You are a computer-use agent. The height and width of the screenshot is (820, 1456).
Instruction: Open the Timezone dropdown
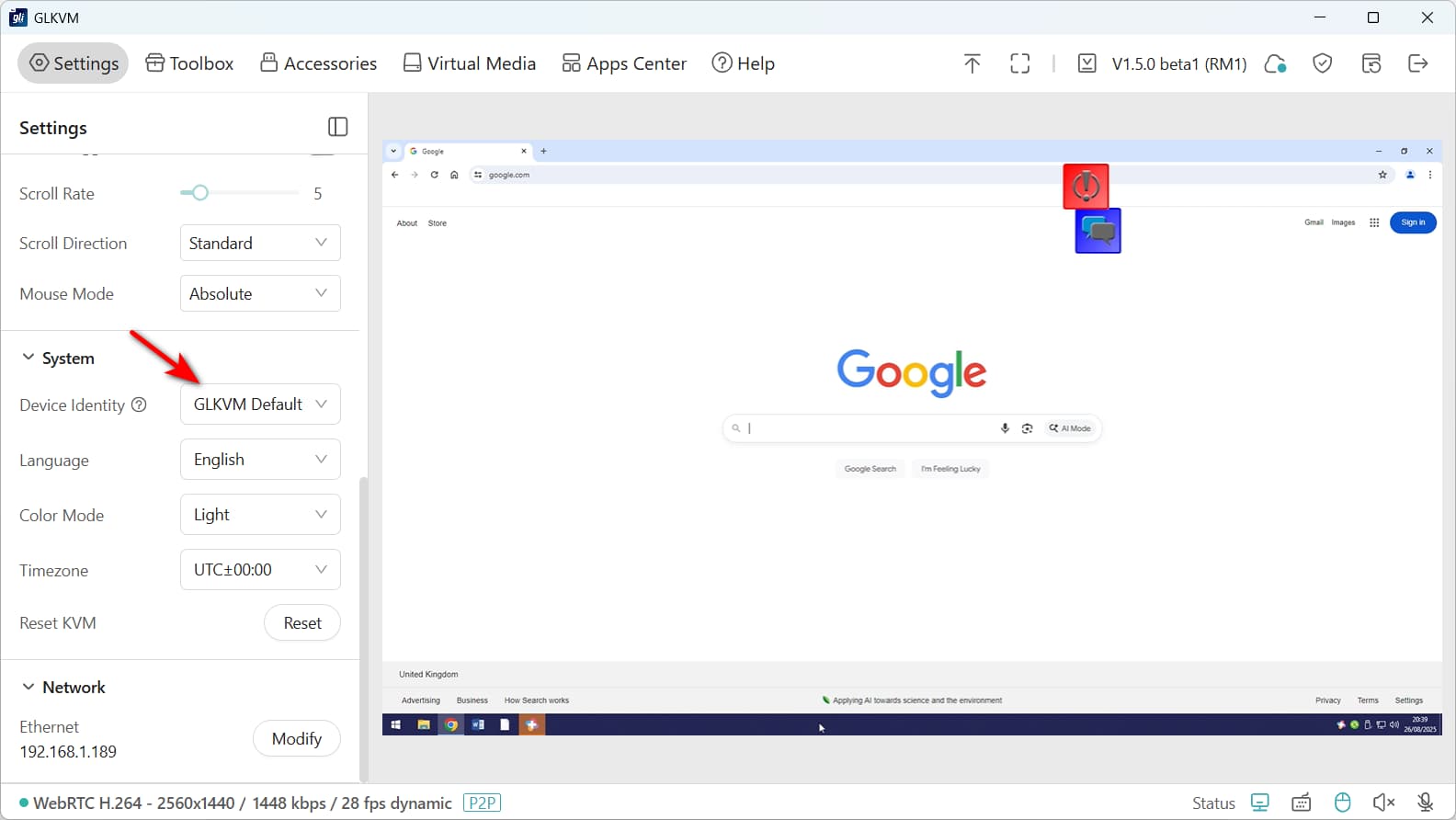[x=260, y=570]
